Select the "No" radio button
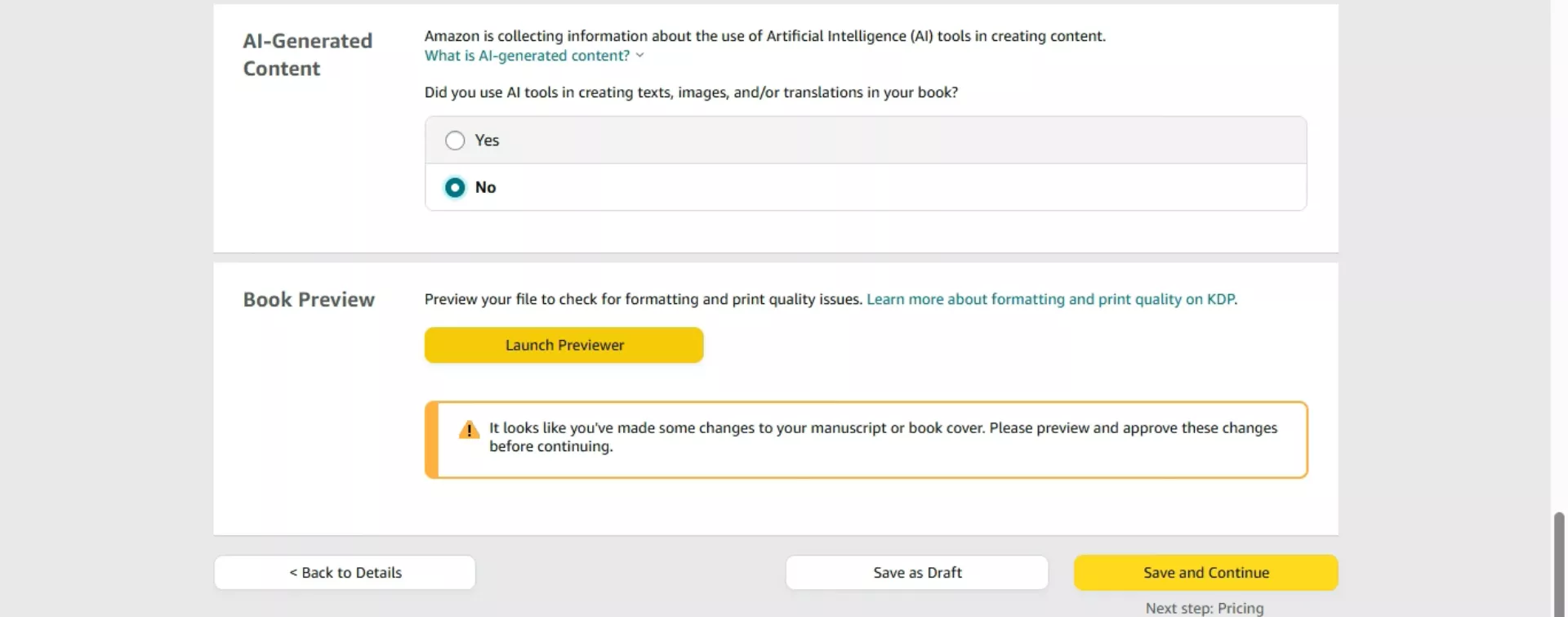This screenshot has width=1568, height=617. (x=455, y=187)
